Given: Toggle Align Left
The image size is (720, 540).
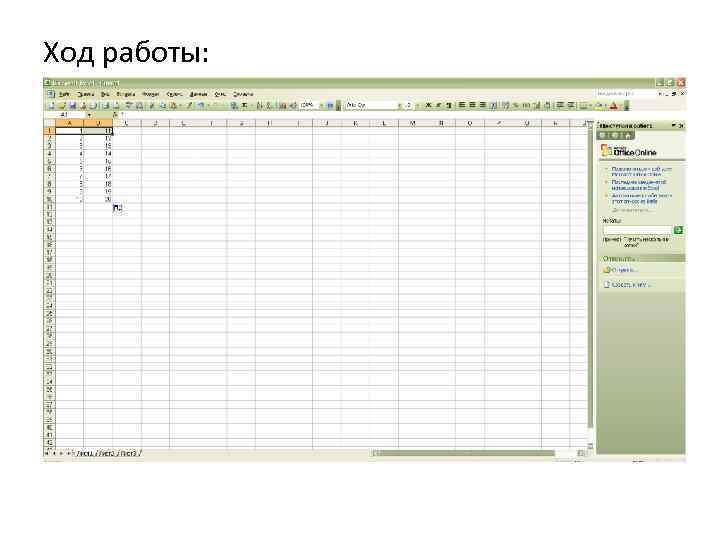Looking at the screenshot, I should pyautogui.click(x=461, y=105).
